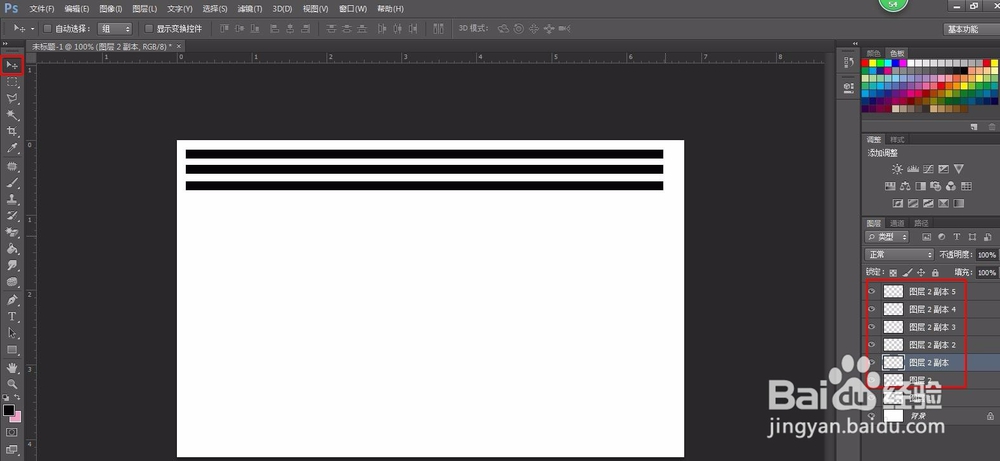Screen dimensions: 1000x461
Task: Toggle Quick Mask mode icon
Action: pyautogui.click(x=11, y=432)
